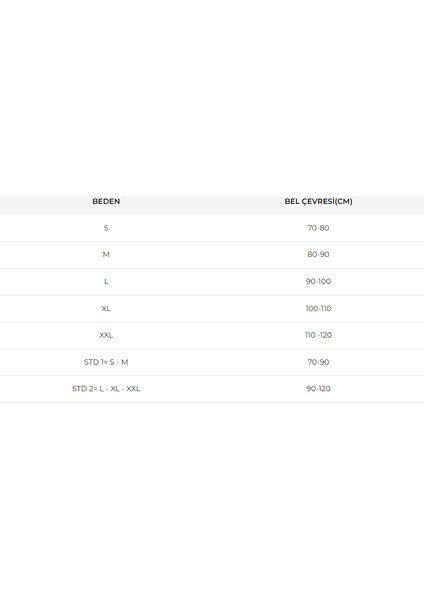Click the STD 2= L - XL - XXL cell
Viewport: 424px width, 600px height.
click(x=106, y=389)
